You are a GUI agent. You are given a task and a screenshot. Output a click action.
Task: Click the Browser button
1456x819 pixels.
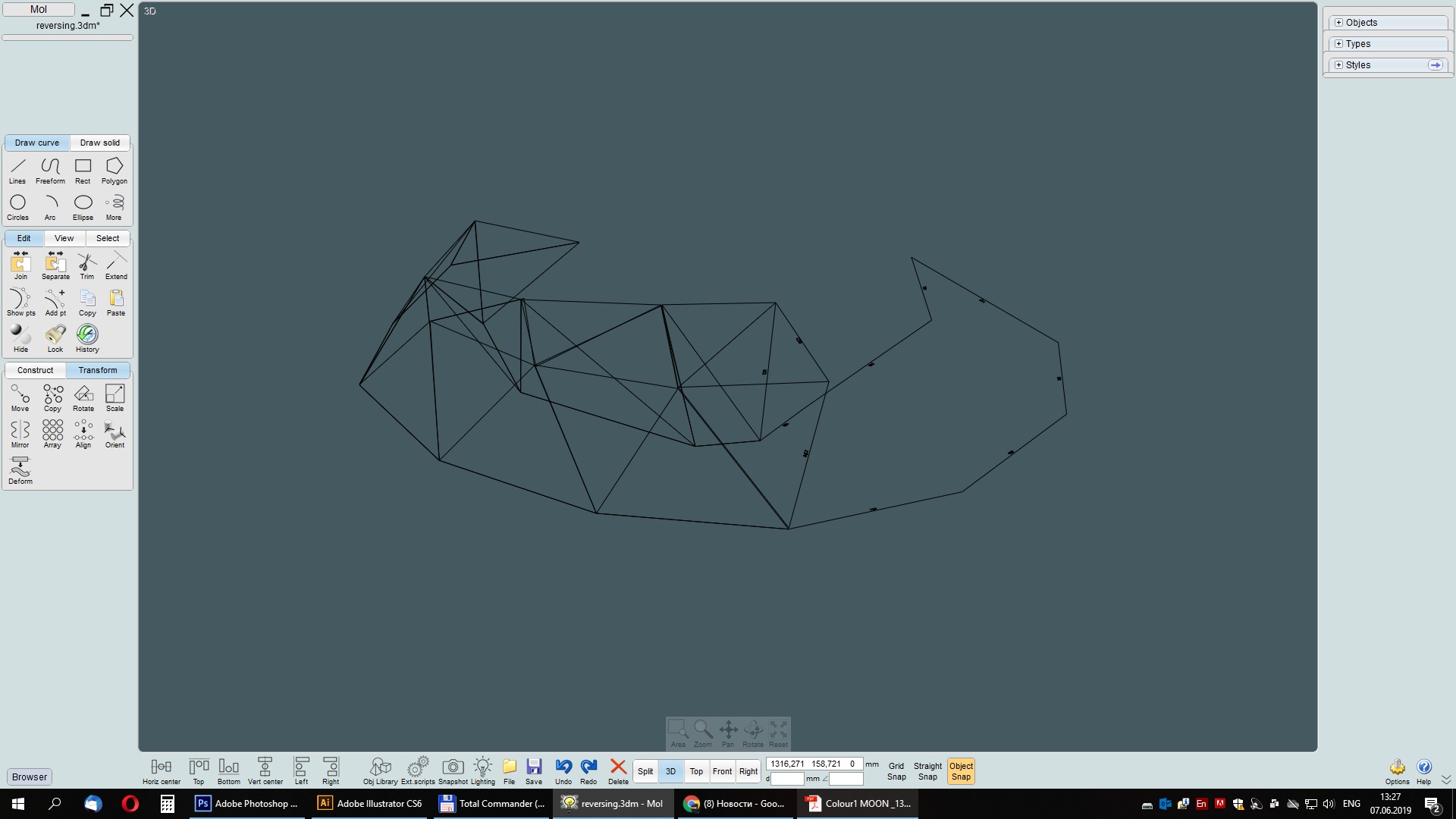30,777
